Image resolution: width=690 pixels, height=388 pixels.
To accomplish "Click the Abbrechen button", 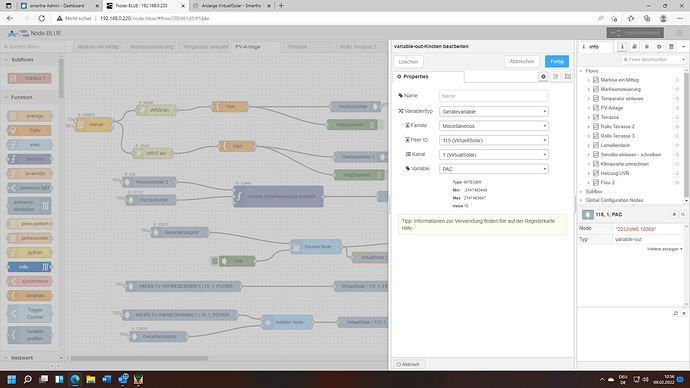I will (521, 62).
